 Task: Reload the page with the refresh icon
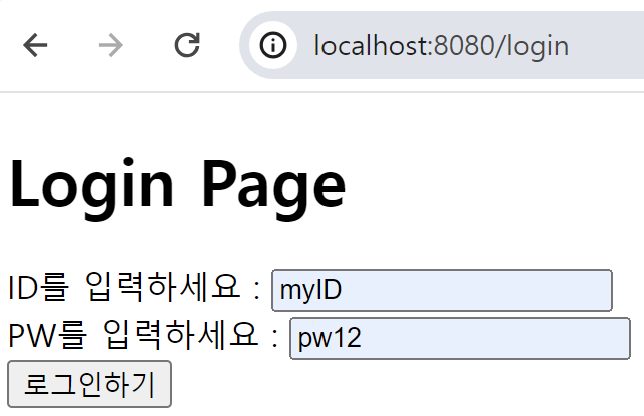(x=187, y=45)
